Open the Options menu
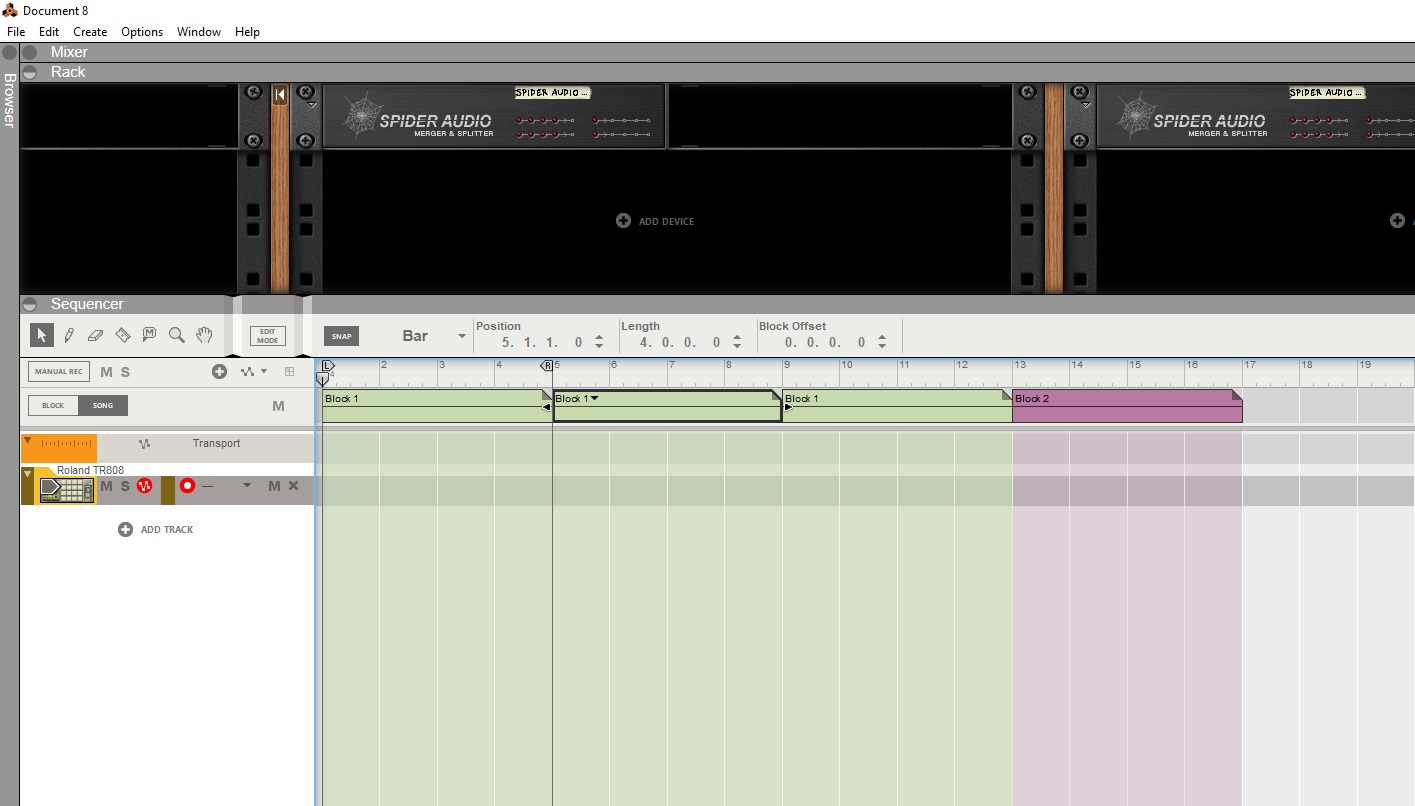 (142, 32)
